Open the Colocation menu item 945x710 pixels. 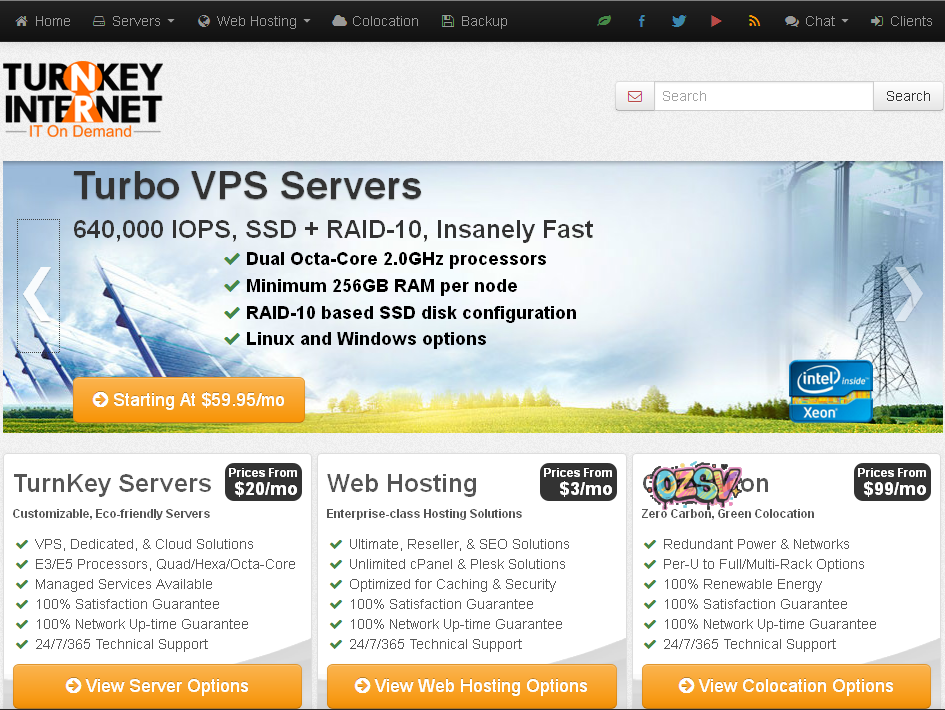[375, 21]
